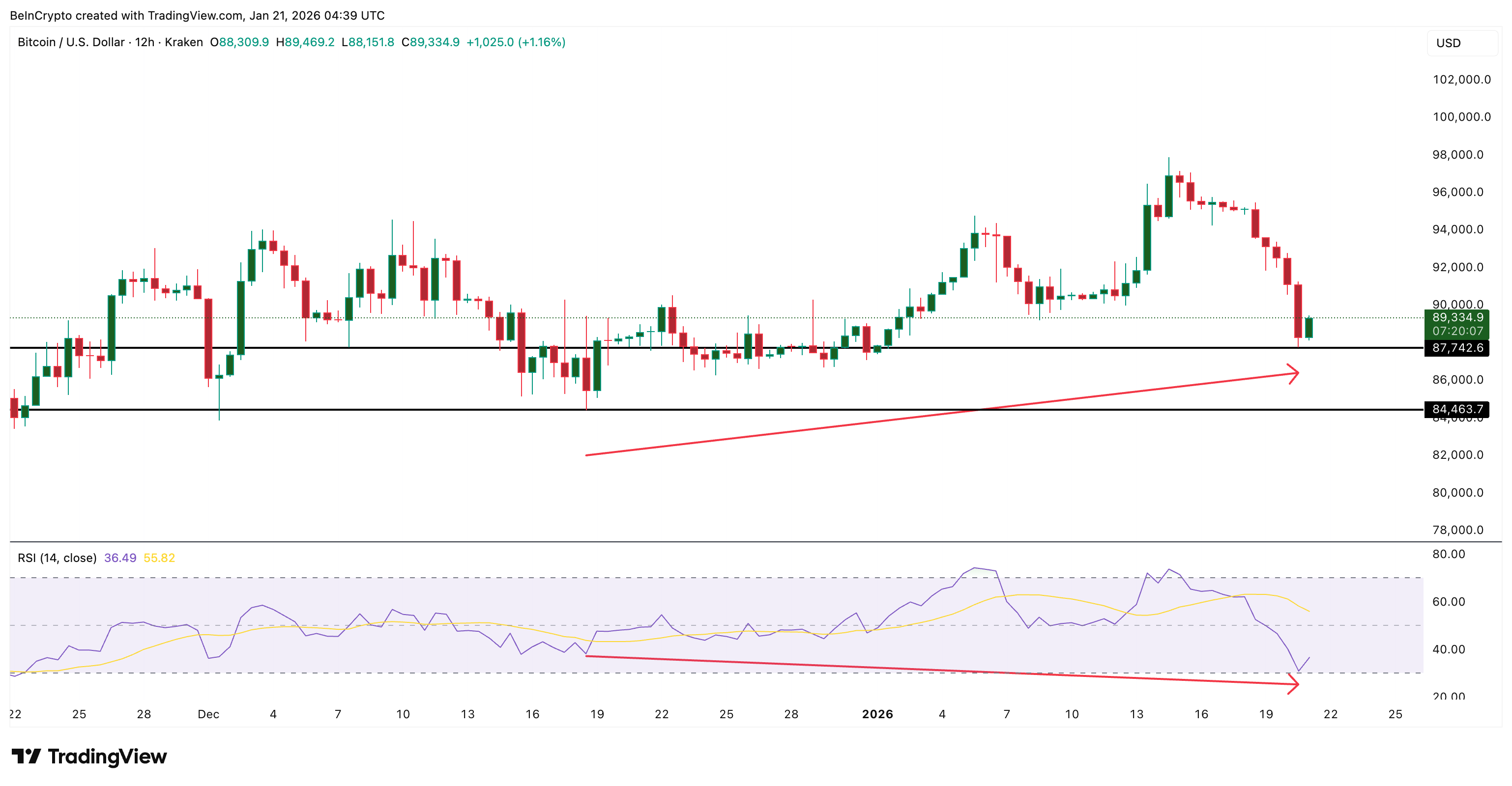Click the Kraken exchange label
The width and height of the screenshot is (1512, 786).
coord(185,42)
